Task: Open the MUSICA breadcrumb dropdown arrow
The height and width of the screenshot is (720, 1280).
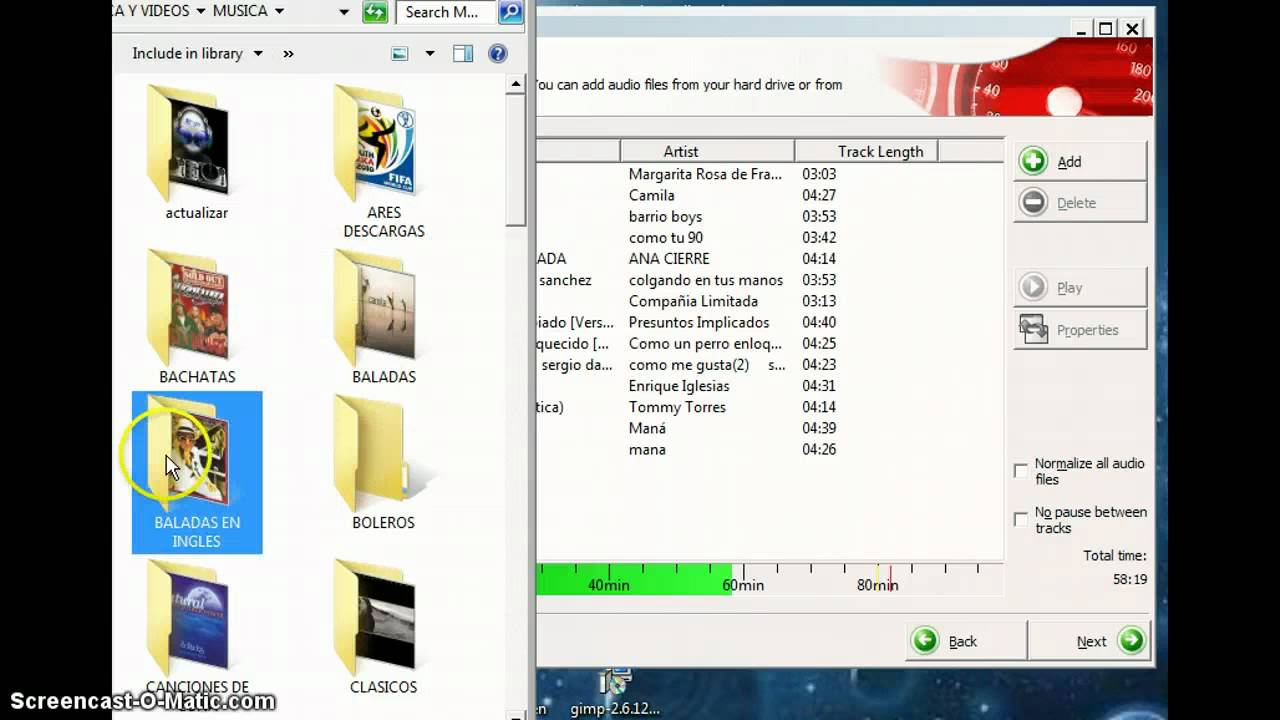Action: [279, 11]
